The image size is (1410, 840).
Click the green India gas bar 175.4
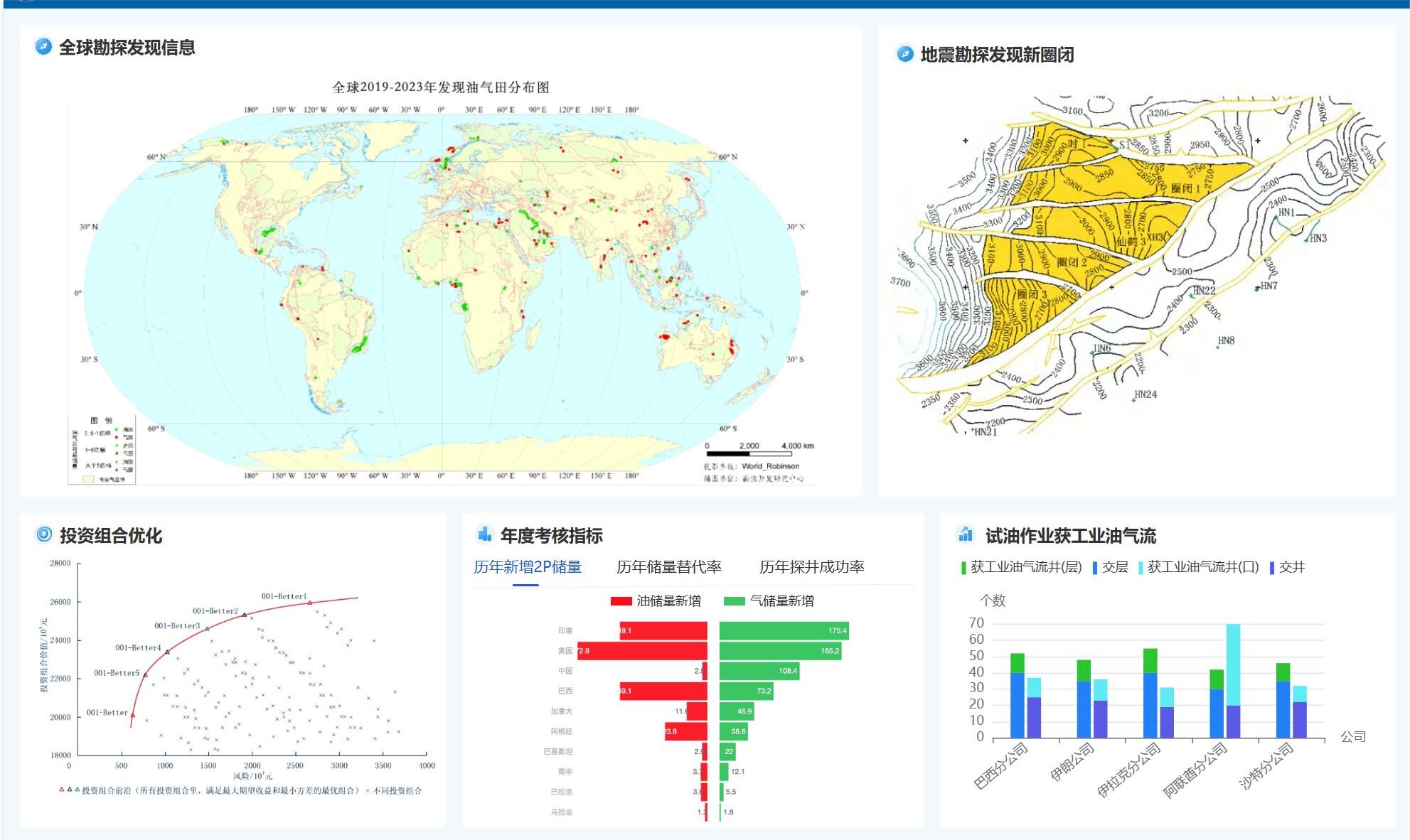(784, 630)
